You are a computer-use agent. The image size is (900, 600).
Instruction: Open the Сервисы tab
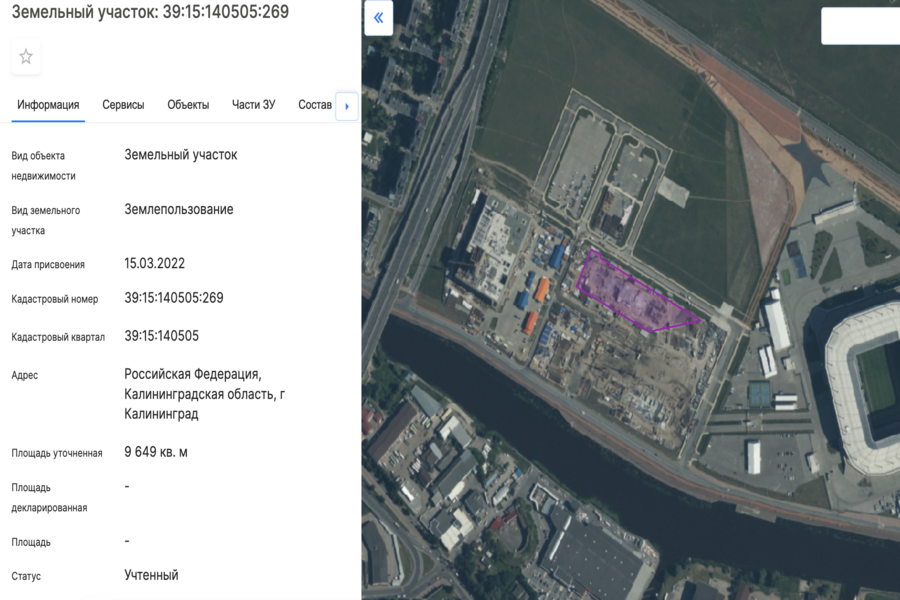(x=123, y=105)
